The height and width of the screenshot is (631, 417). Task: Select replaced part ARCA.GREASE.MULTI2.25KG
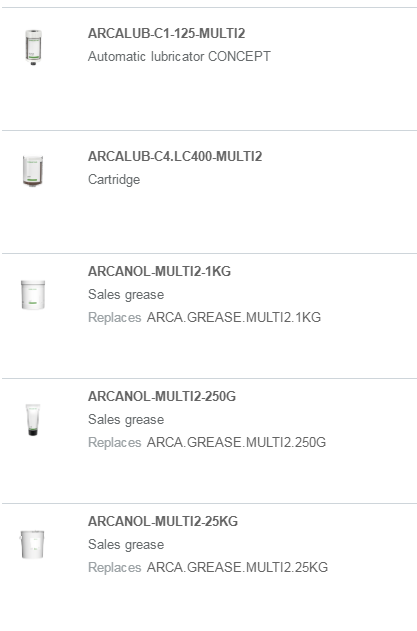[x=237, y=567]
